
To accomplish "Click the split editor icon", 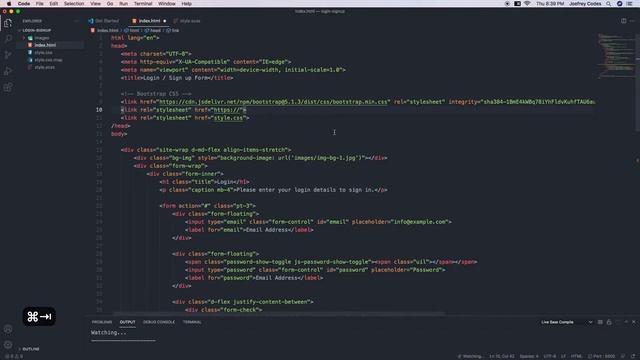I will [624, 21].
